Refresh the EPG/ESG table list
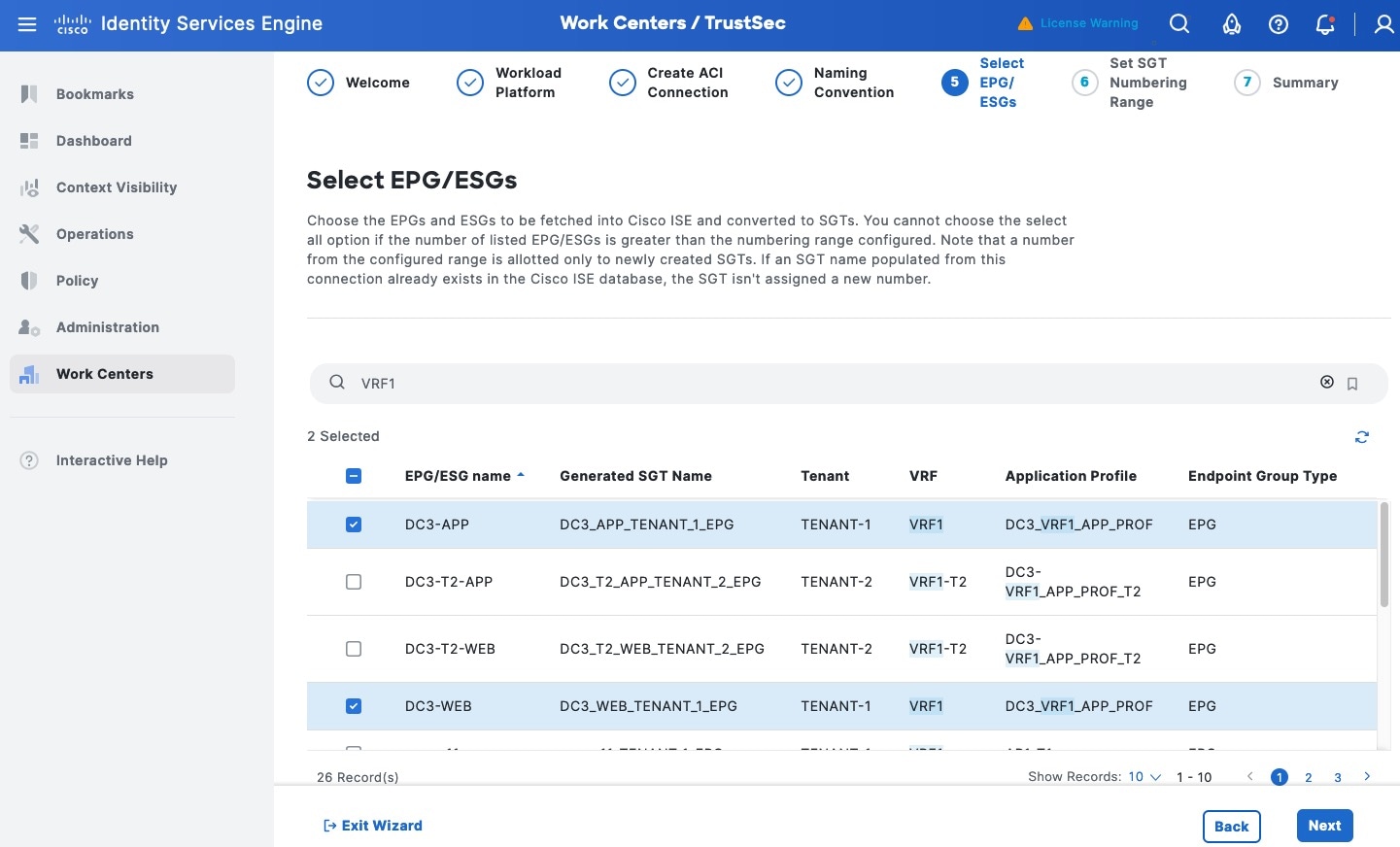This screenshot has width=1400, height=847. pyautogui.click(x=1362, y=437)
